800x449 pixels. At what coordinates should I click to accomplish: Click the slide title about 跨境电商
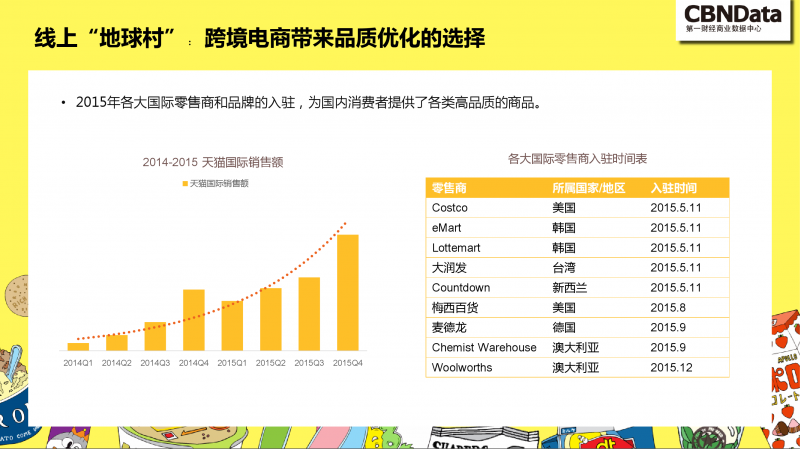(260, 38)
